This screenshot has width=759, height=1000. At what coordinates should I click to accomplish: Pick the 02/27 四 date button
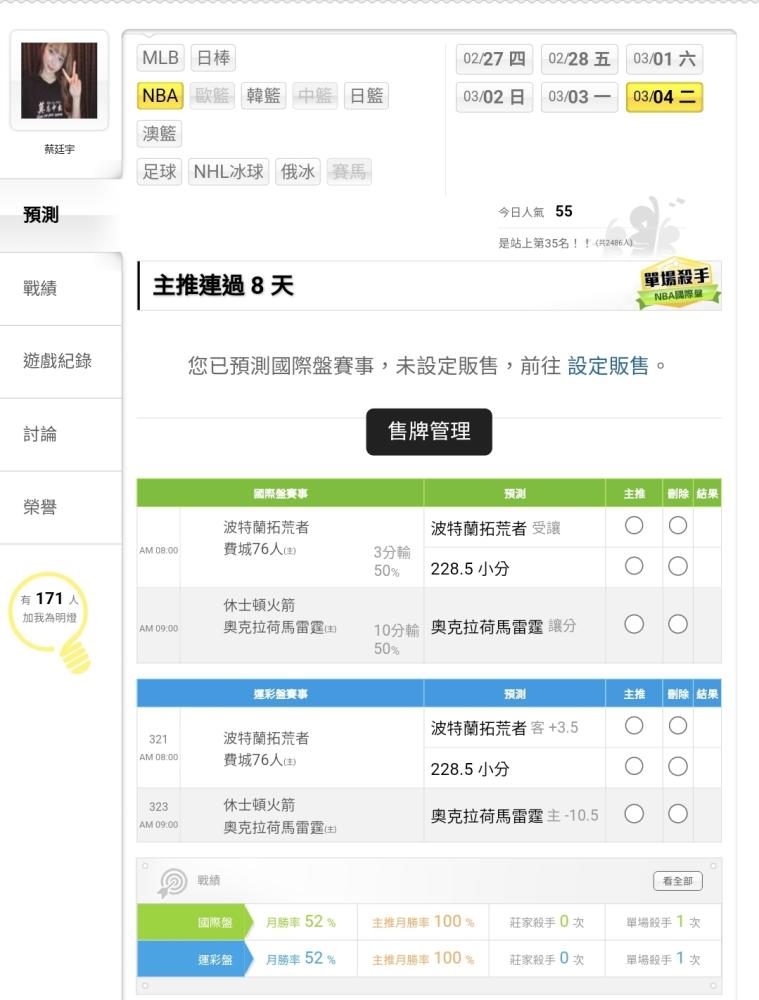(x=494, y=59)
